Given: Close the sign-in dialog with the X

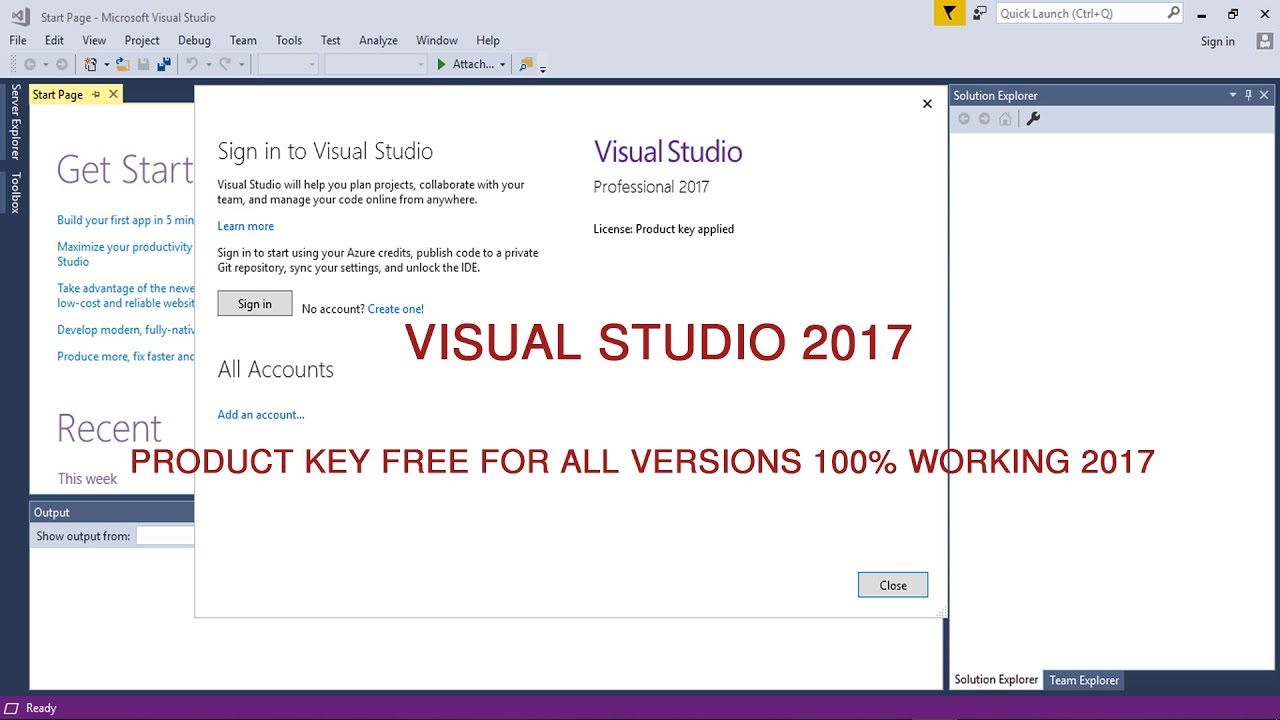Looking at the screenshot, I should pyautogui.click(x=927, y=103).
